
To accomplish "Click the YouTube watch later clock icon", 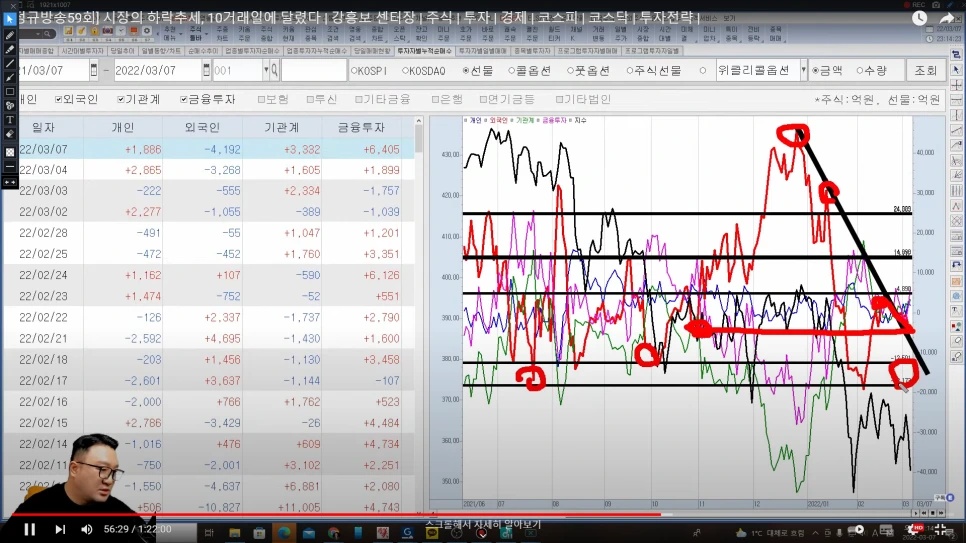I will 919,18.
